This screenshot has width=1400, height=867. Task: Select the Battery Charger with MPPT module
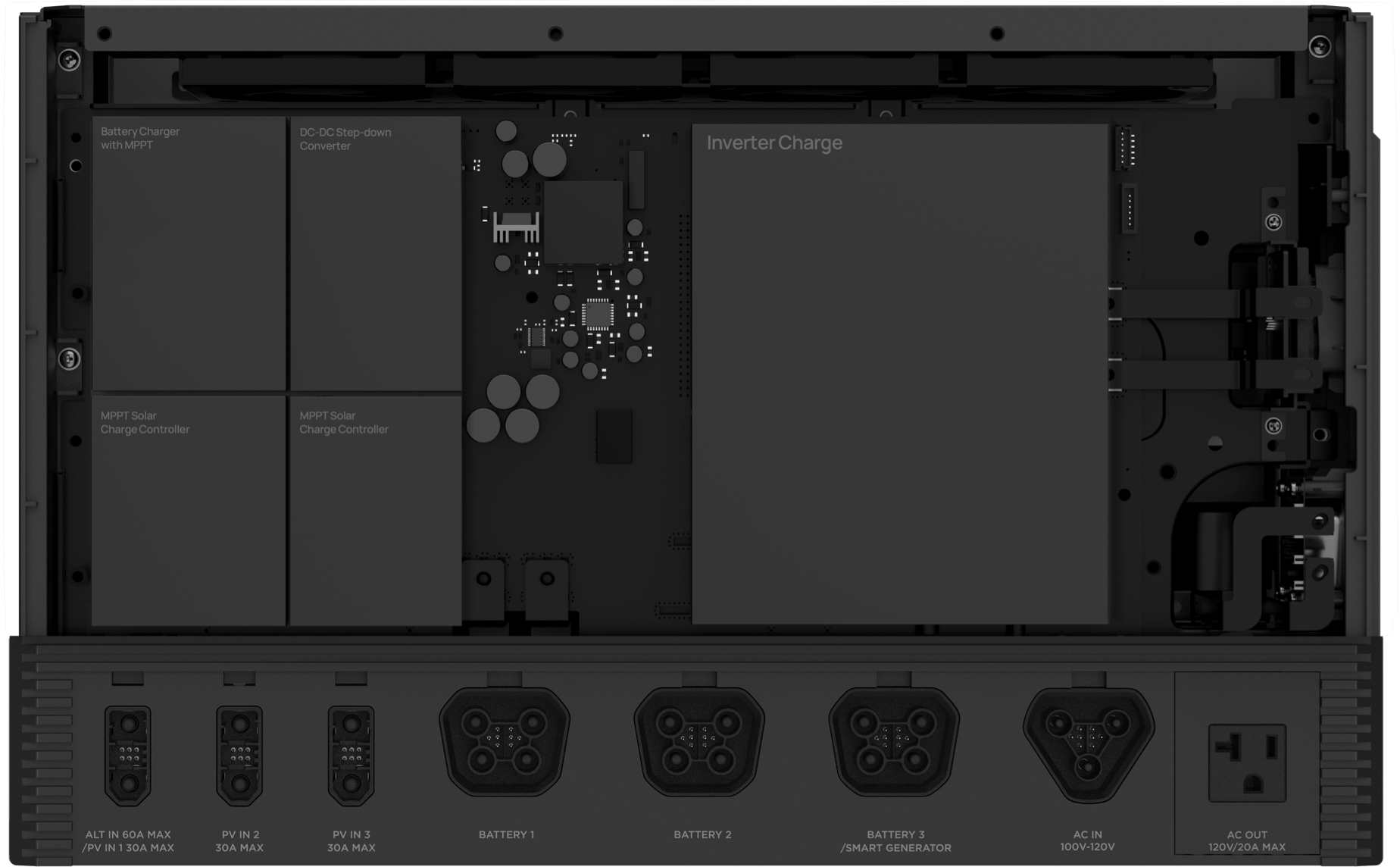point(189,253)
